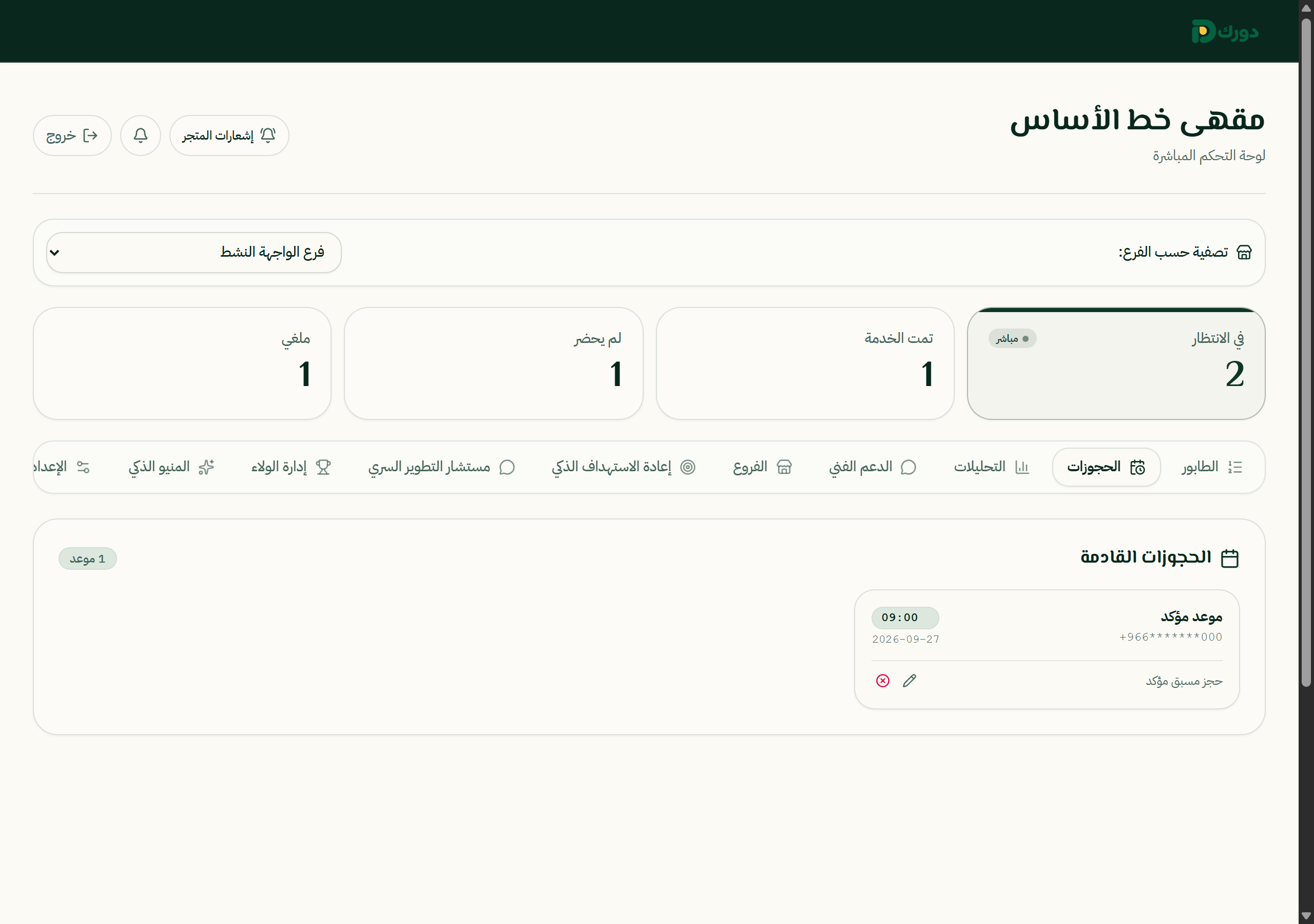Open the الدعم الفني support tab
Image resolution: width=1314 pixels, height=924 pixels.
[873, 467]
